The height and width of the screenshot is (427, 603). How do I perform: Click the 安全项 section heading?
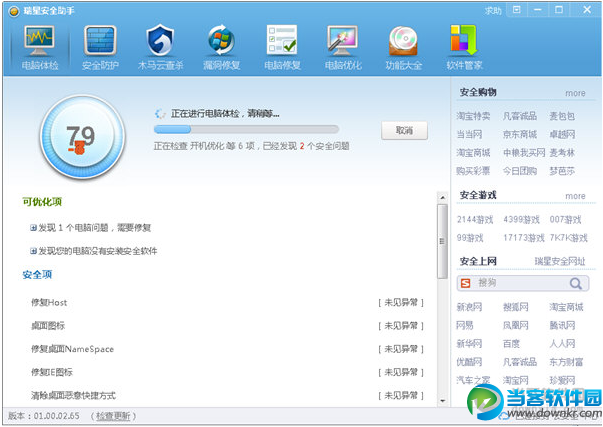click(37, 275)
